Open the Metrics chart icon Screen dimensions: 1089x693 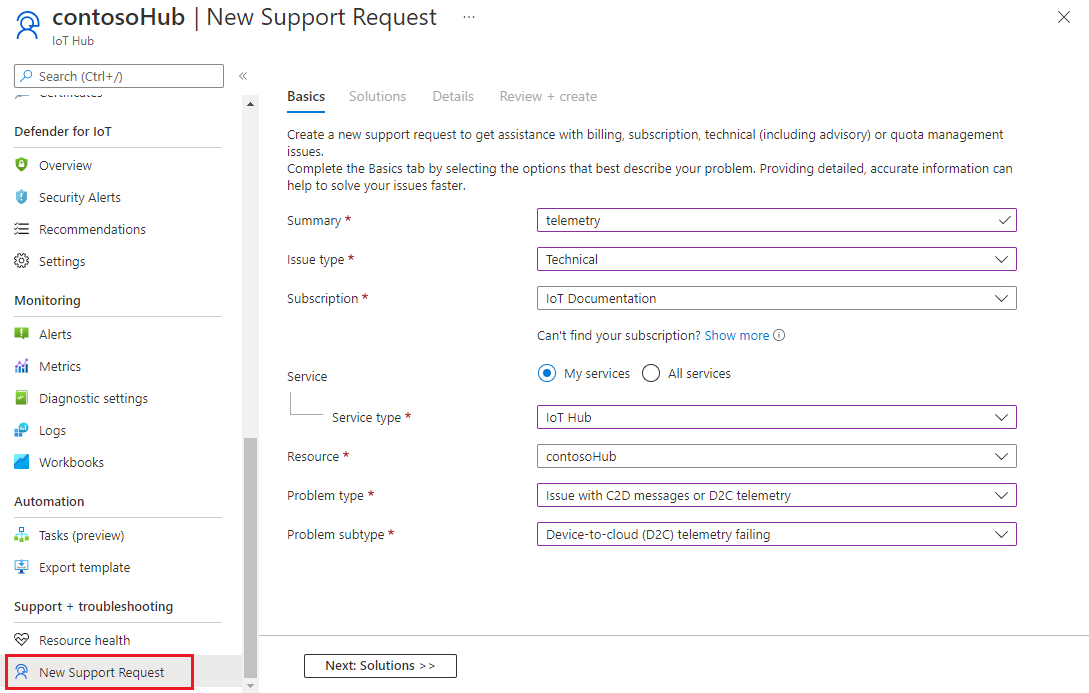[x=21, y=365]
